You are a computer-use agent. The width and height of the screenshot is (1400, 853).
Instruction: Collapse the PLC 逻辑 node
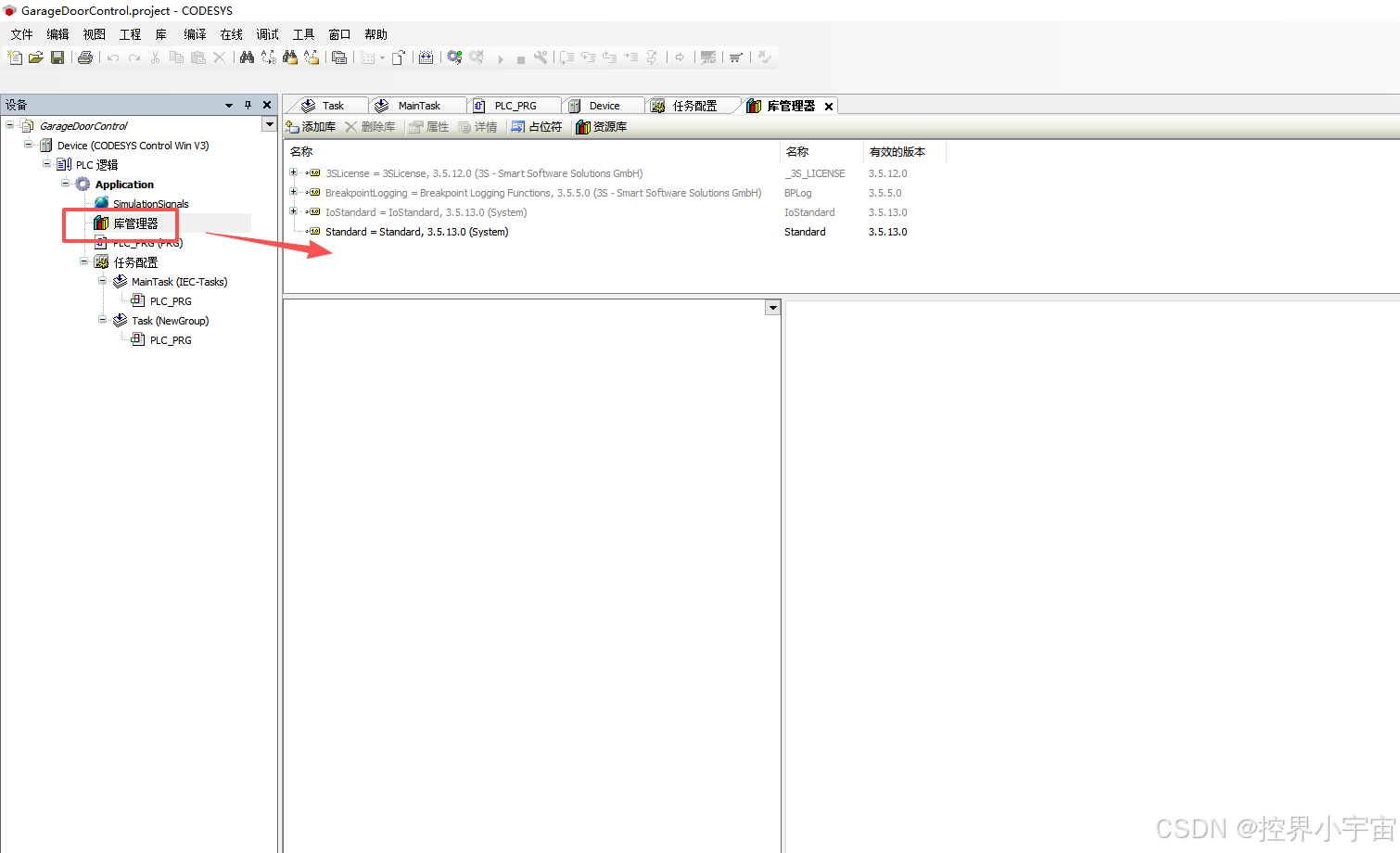46,163
